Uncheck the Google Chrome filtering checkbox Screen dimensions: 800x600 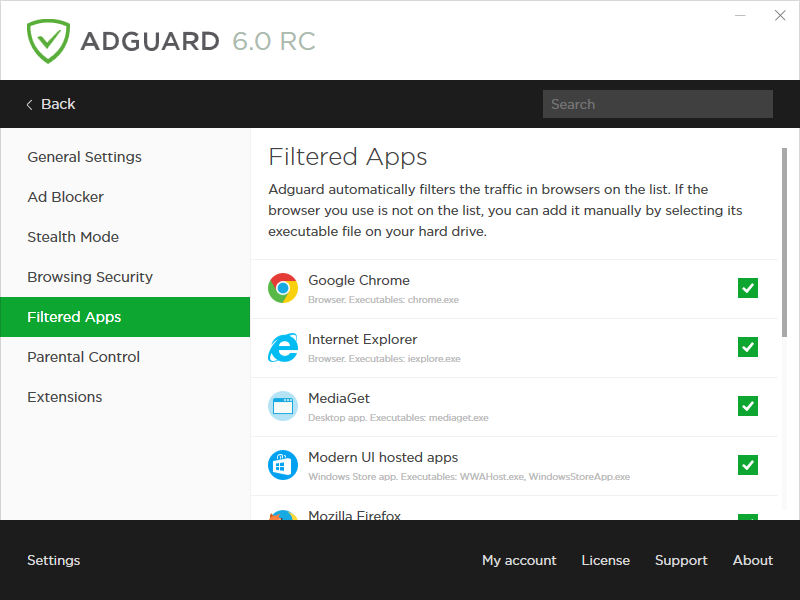pyautogui.click(x=747, y=288)
